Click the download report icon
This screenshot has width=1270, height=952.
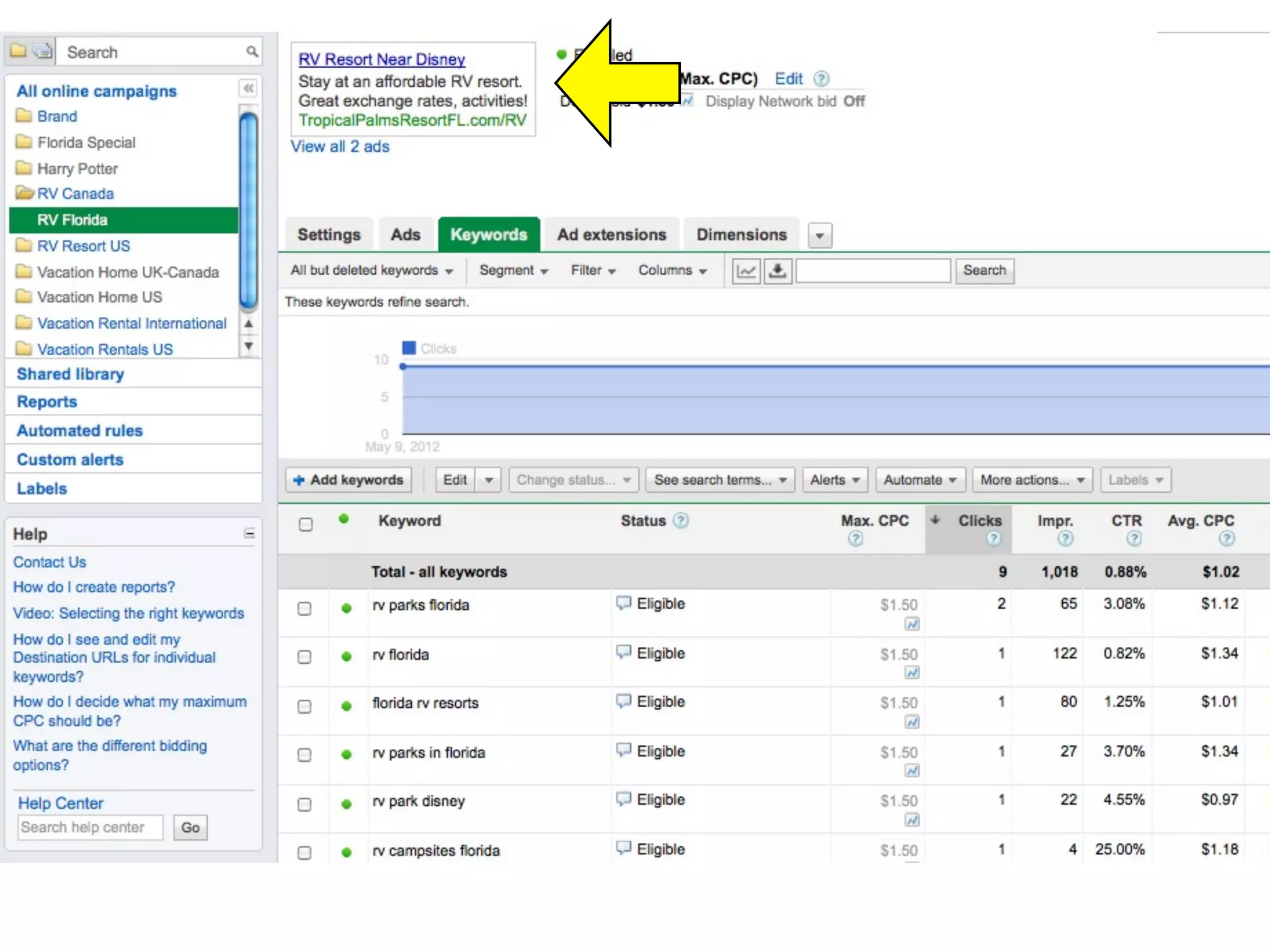(778, 271)
